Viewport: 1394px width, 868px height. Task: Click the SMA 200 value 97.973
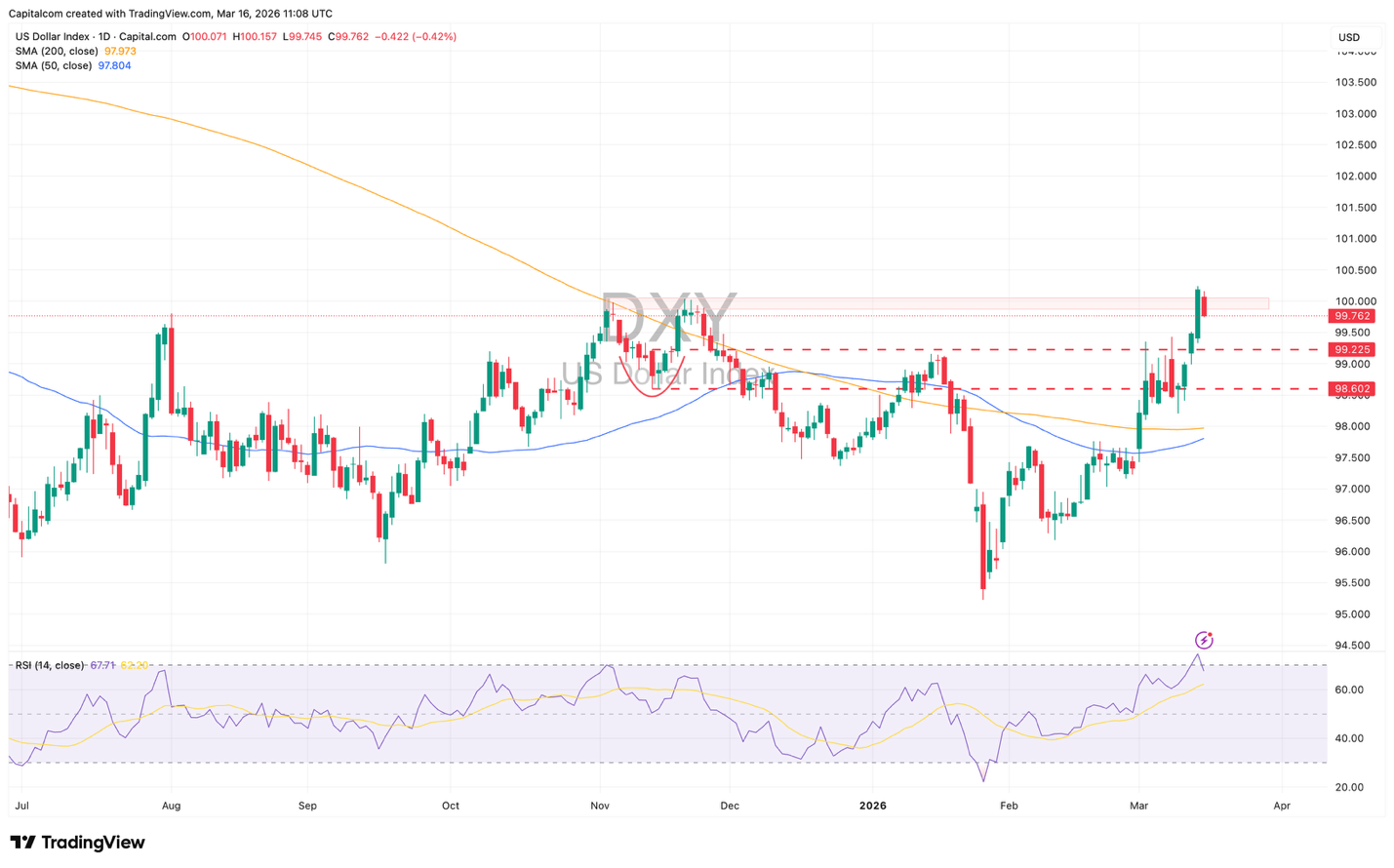[120, 51]
